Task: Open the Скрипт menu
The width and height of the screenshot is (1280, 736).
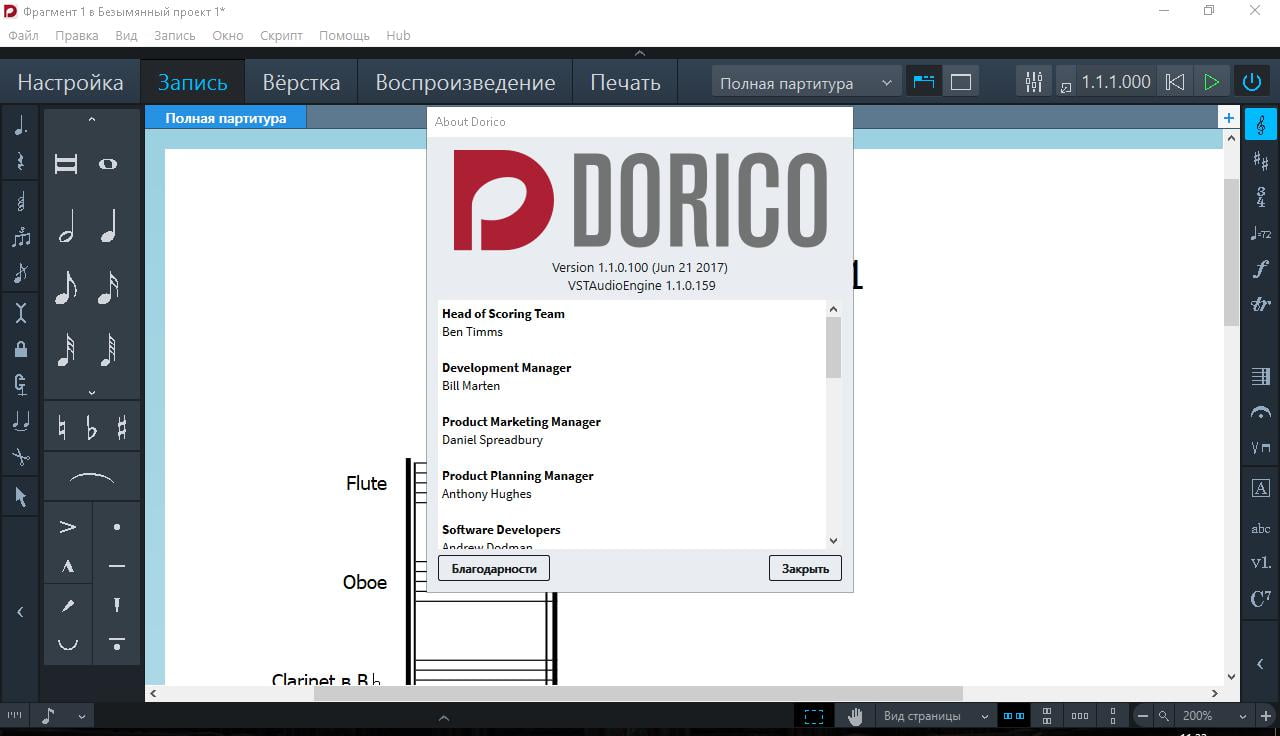Action: (281, 35)
